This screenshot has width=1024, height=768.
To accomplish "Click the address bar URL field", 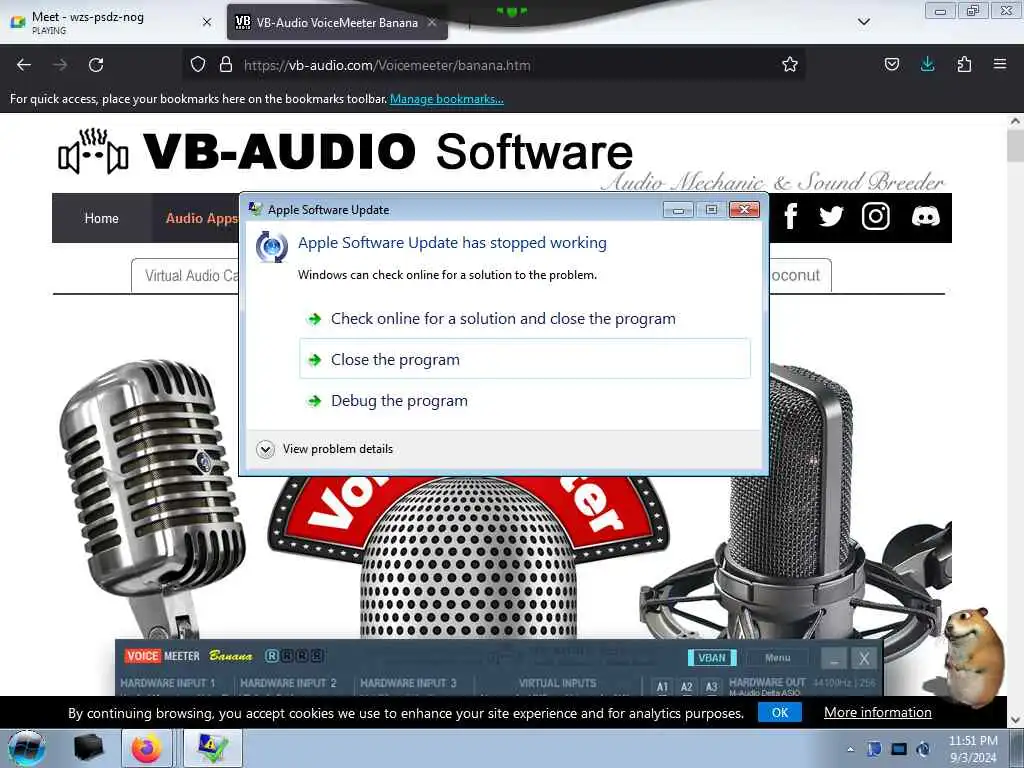I will coord(493,65).
